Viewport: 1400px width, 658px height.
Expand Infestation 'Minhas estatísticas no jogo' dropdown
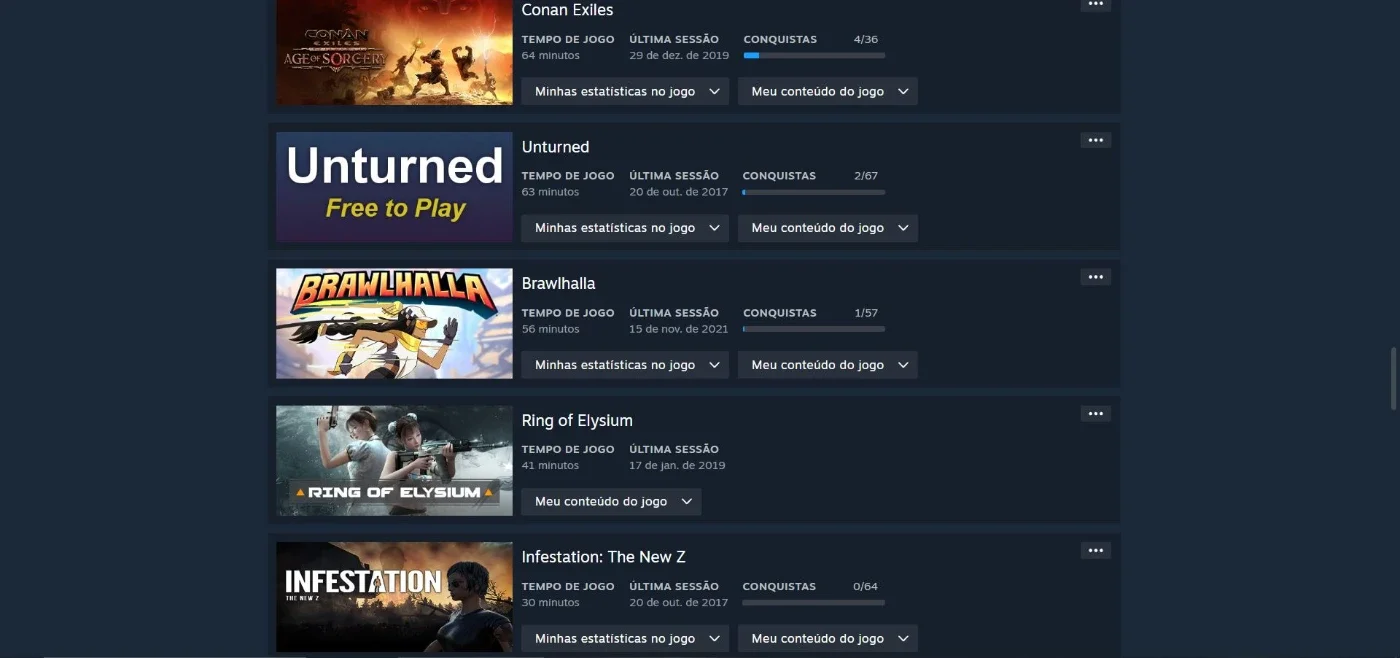pos(625,638)
